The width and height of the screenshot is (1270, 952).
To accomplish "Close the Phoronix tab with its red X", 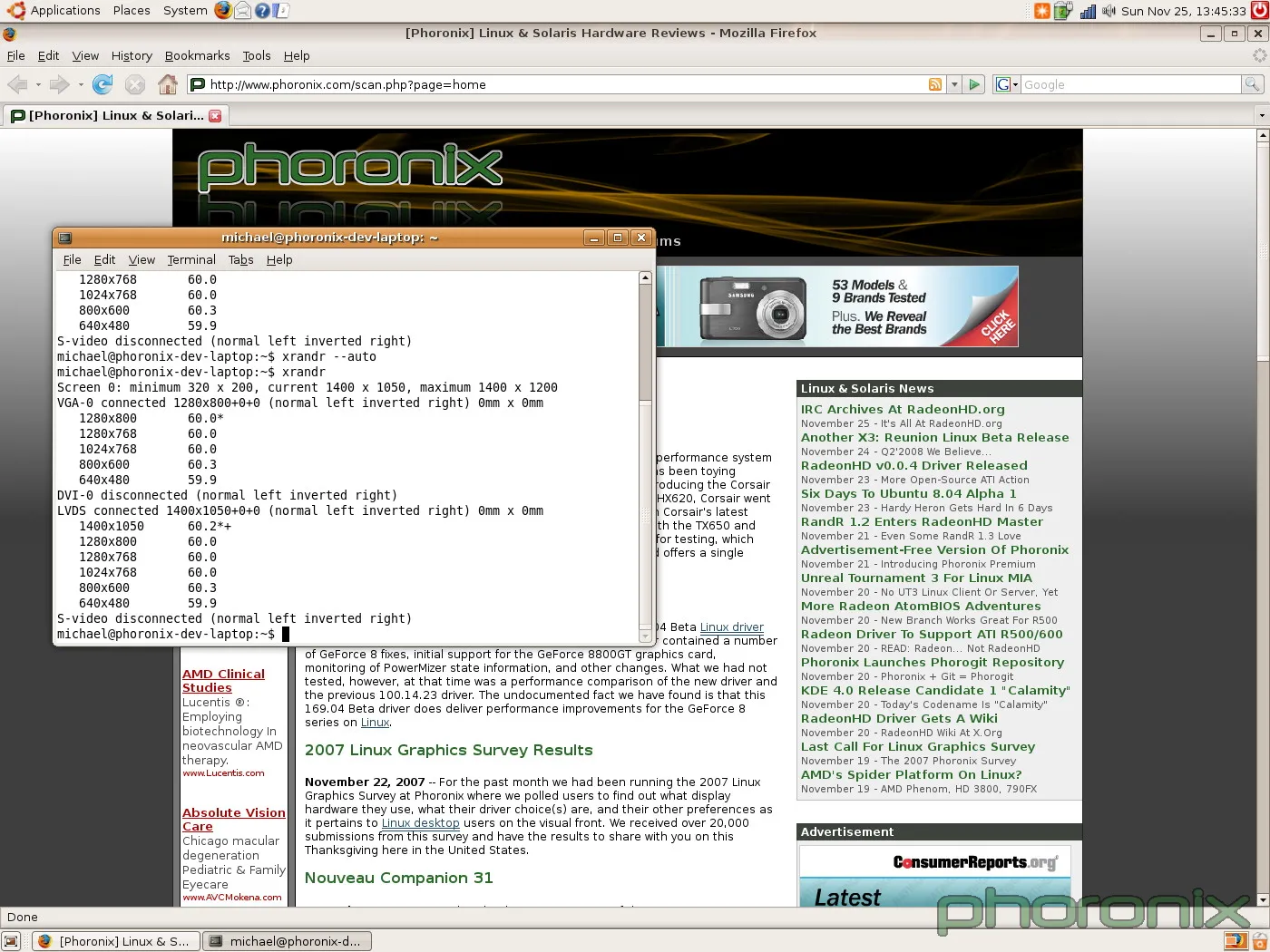I will tap(215, 115).
